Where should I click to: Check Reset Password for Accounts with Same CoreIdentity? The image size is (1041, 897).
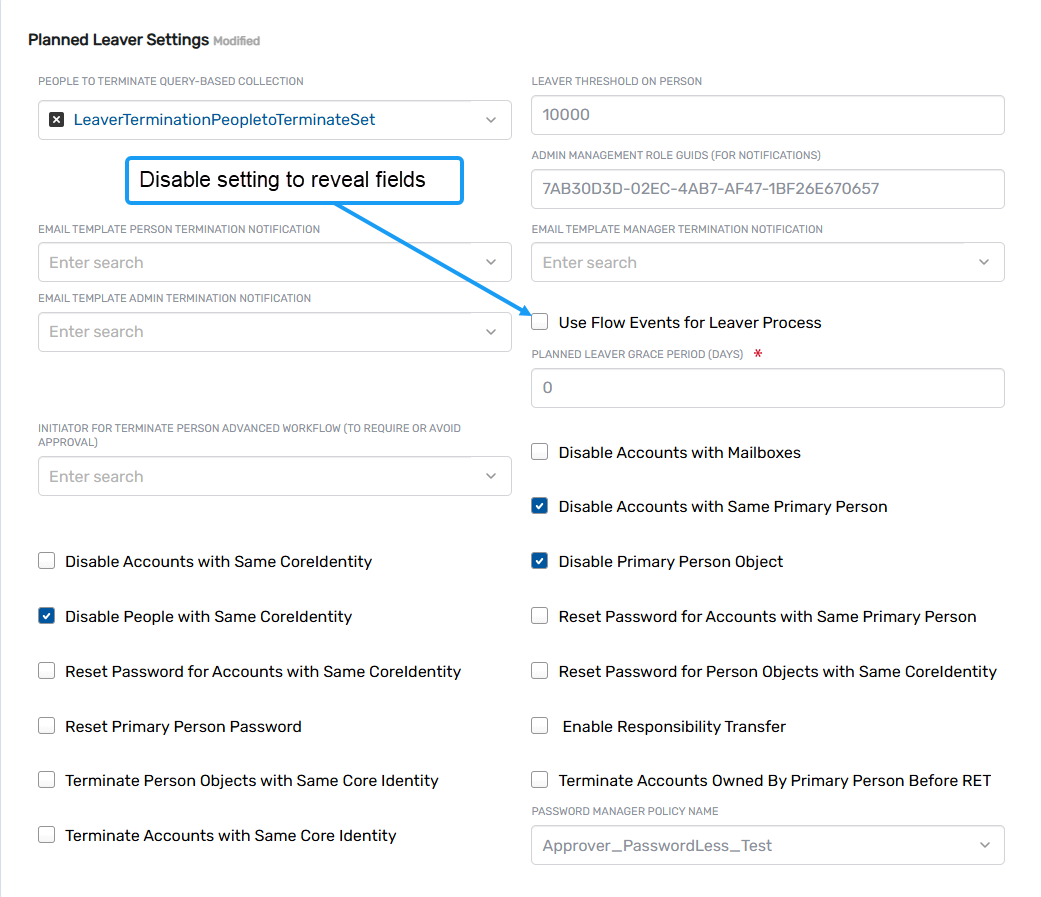pos(46,671)
